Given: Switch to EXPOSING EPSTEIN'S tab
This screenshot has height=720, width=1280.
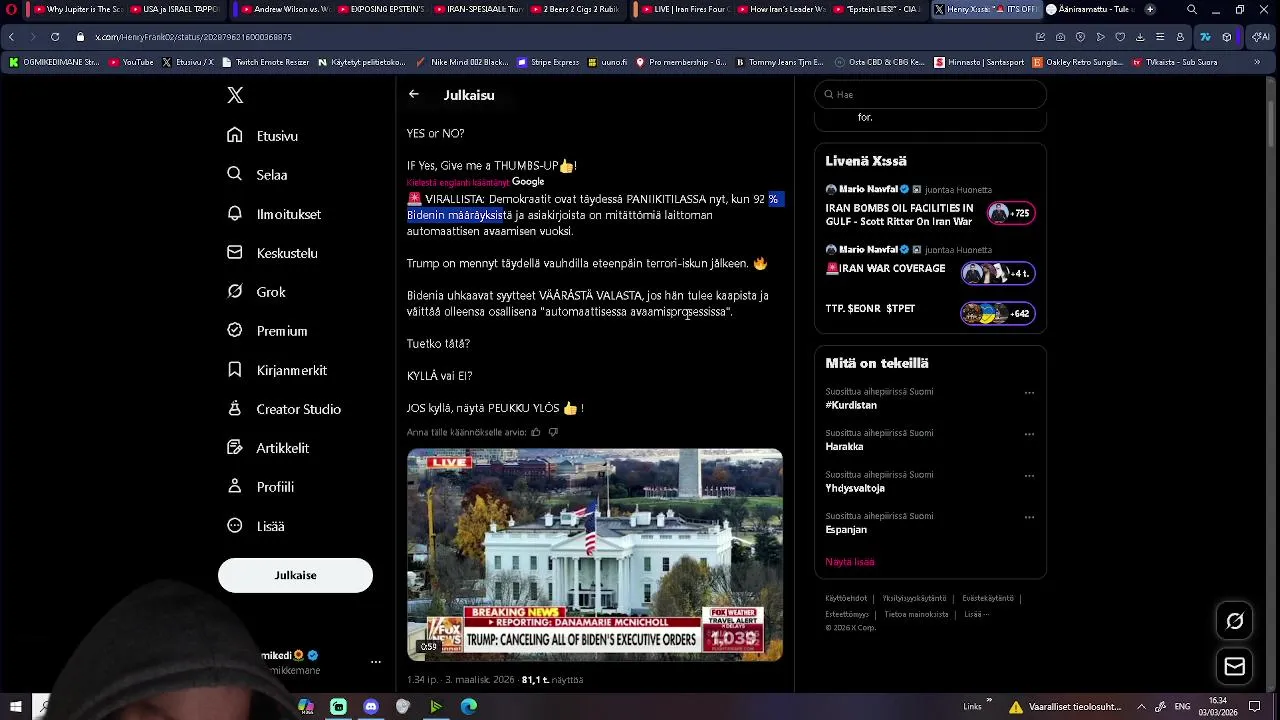Looking at the screenshot, I should coord(381,9).
